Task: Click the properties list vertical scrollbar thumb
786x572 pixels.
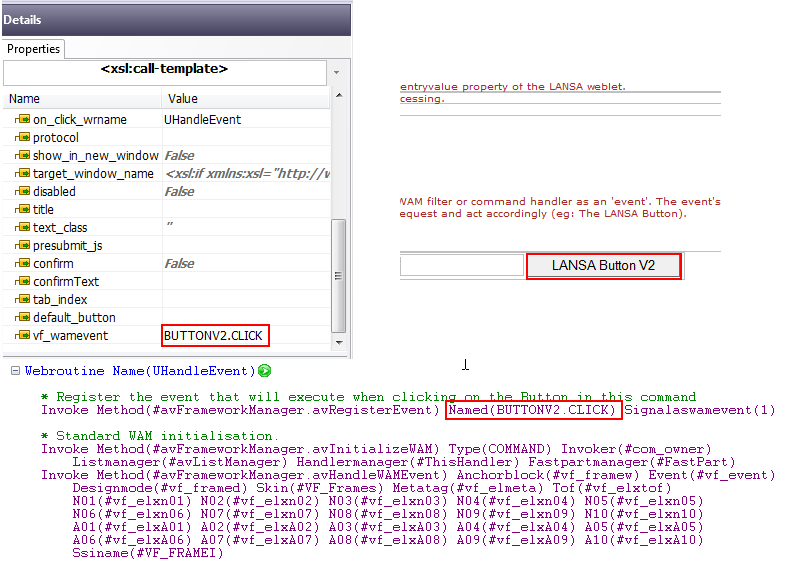Action: (339, 276)
